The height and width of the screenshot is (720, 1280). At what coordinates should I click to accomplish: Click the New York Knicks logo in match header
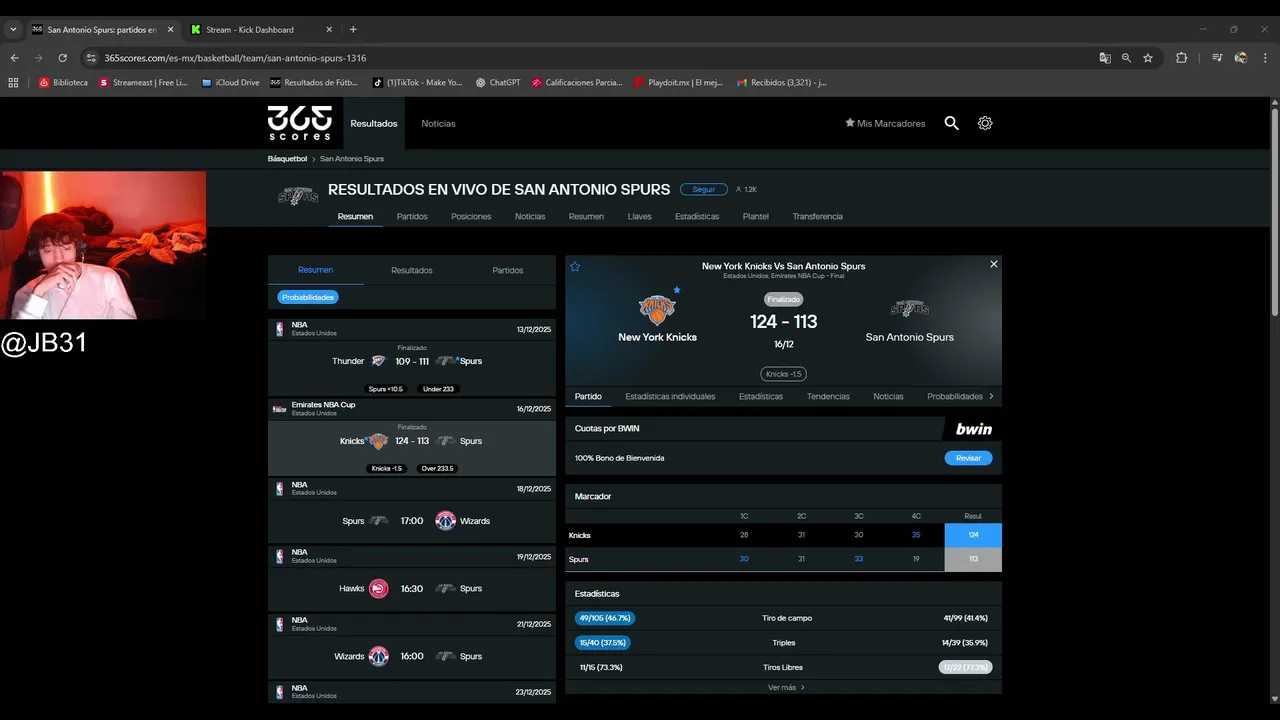pos(657,309)
